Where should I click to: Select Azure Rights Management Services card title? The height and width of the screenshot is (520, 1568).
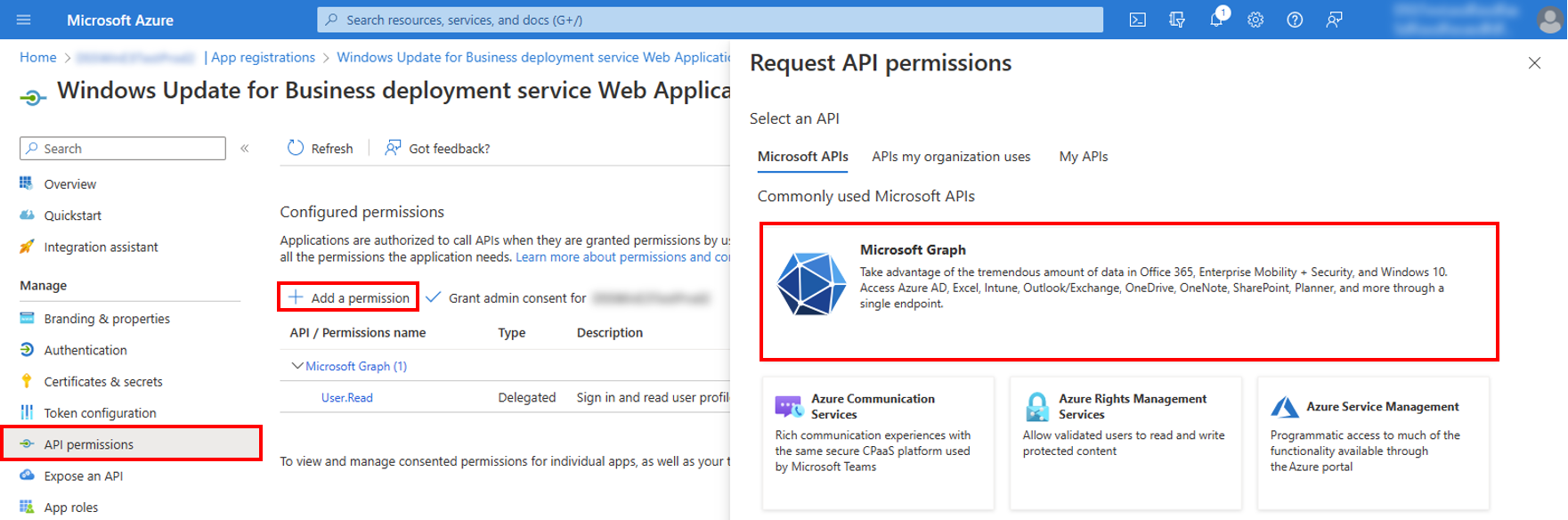coord(1133,406)
